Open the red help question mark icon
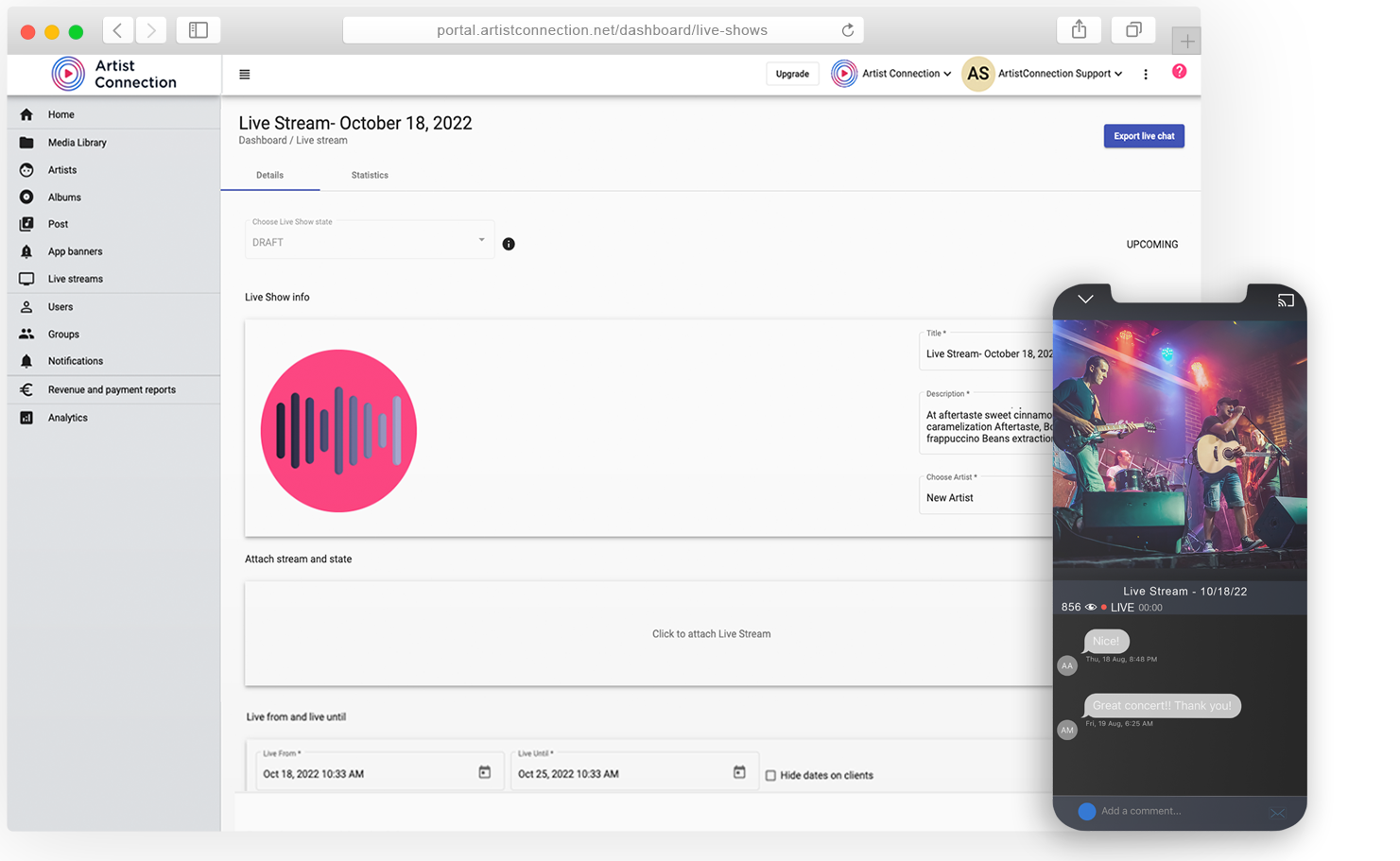The image size is (1400, 861). click(x=1179, y=72)
